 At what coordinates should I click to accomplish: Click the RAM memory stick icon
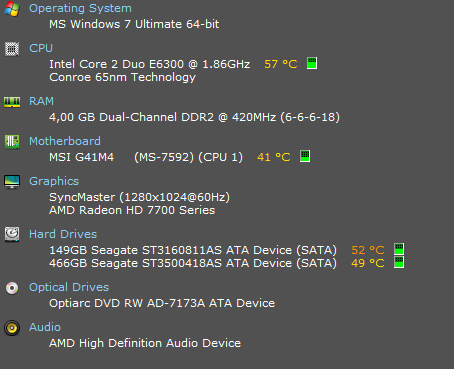pos(12,102)
